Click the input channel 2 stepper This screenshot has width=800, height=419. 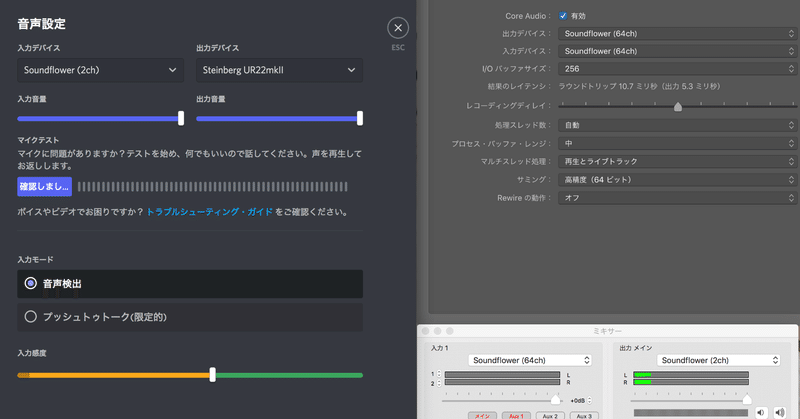pos(439,383)
